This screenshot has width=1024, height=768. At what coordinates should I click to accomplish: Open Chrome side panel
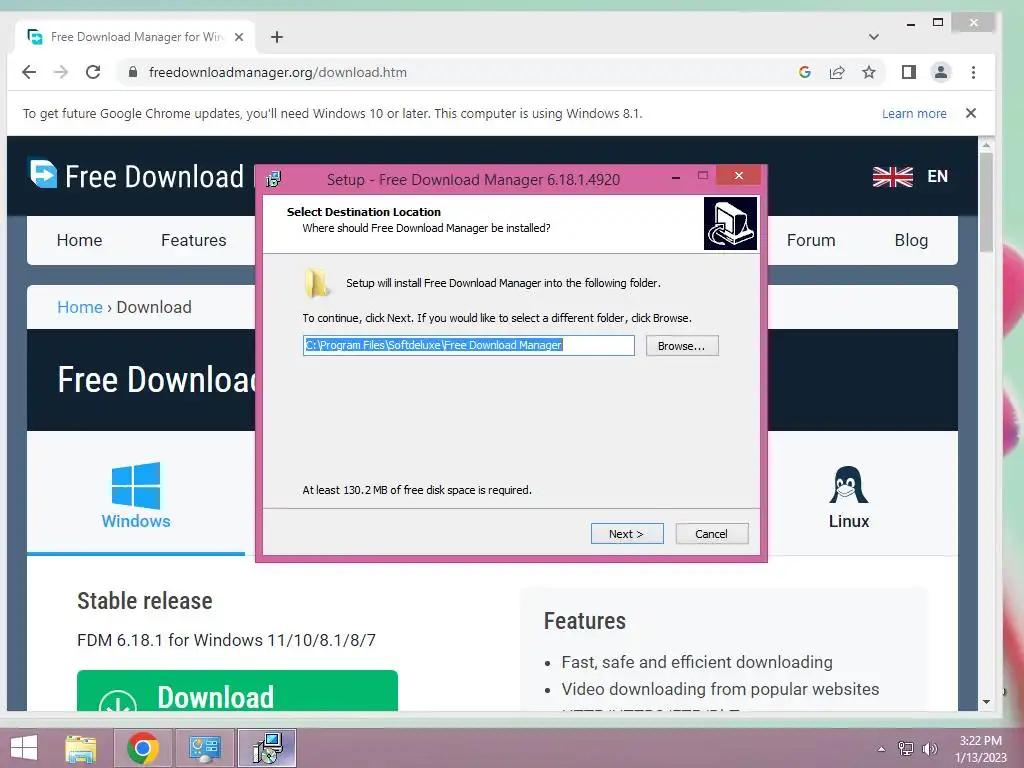(908, 72)
